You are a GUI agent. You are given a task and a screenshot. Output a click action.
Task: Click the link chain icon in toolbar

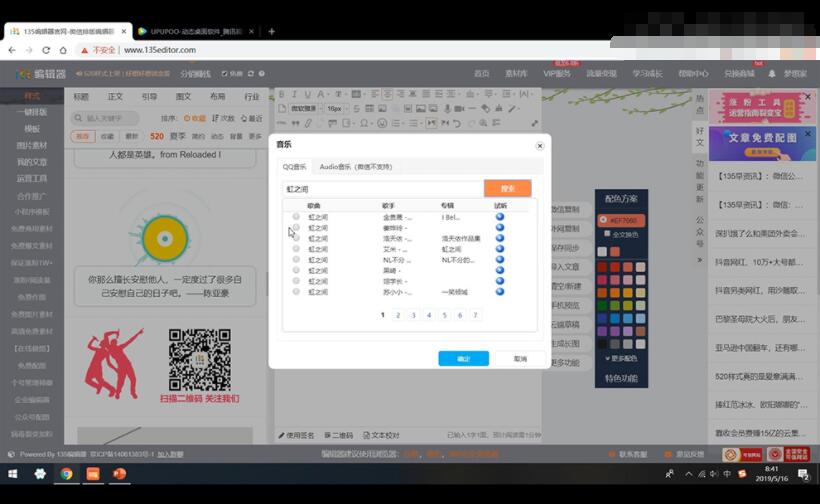tap(308, 123)
